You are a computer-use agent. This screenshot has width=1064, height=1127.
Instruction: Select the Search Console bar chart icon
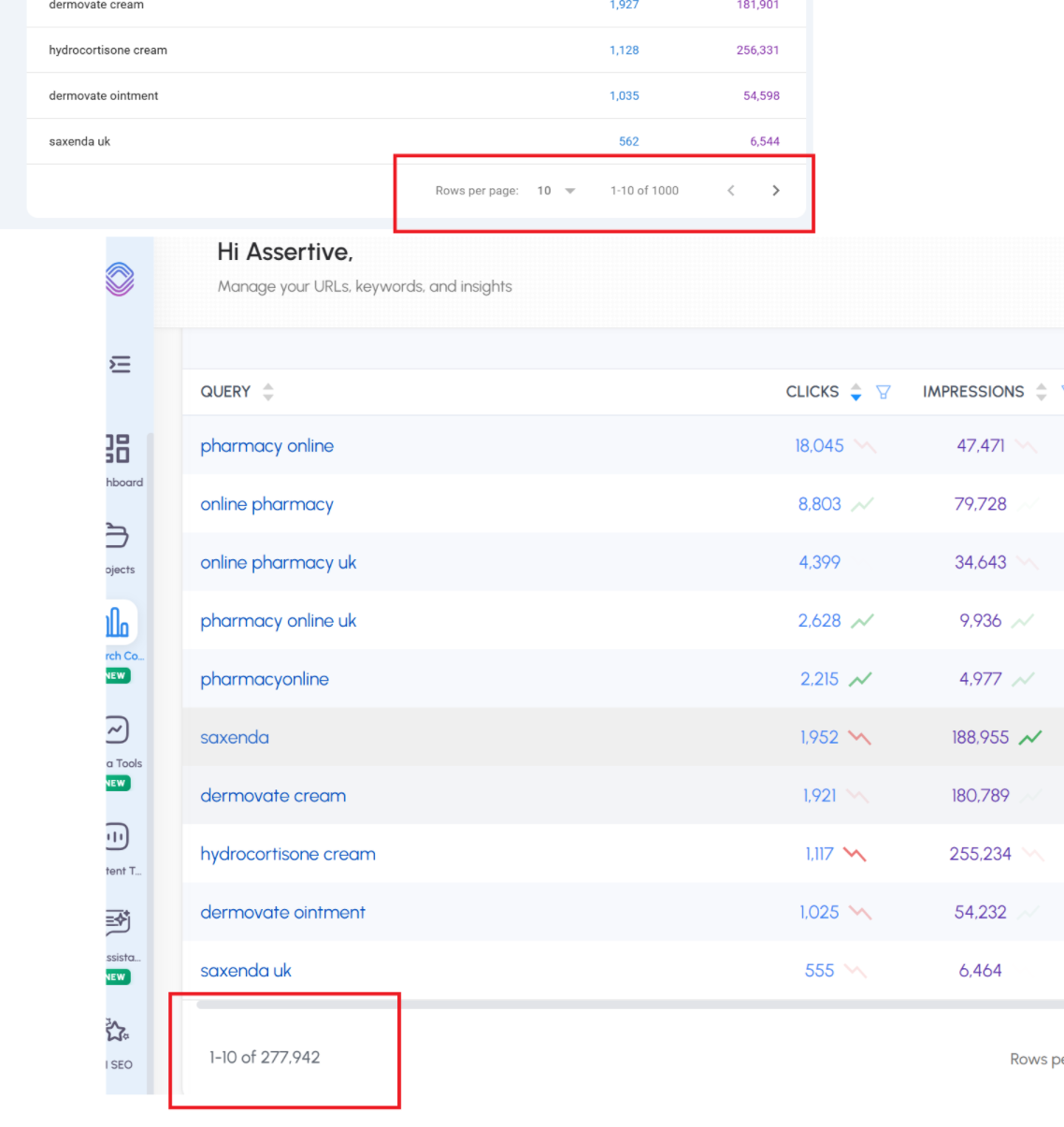pos(118,622)
